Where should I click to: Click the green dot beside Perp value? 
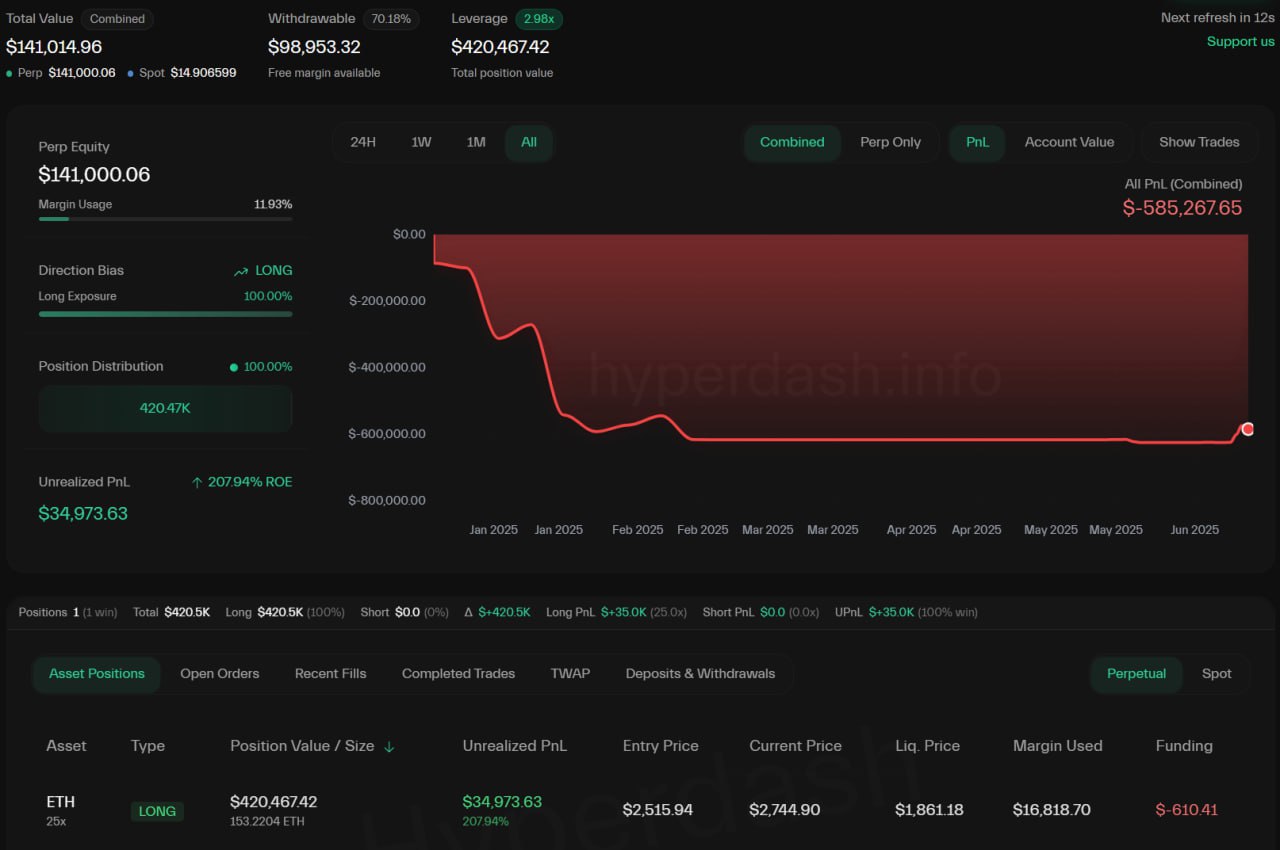tap(10, 73)
